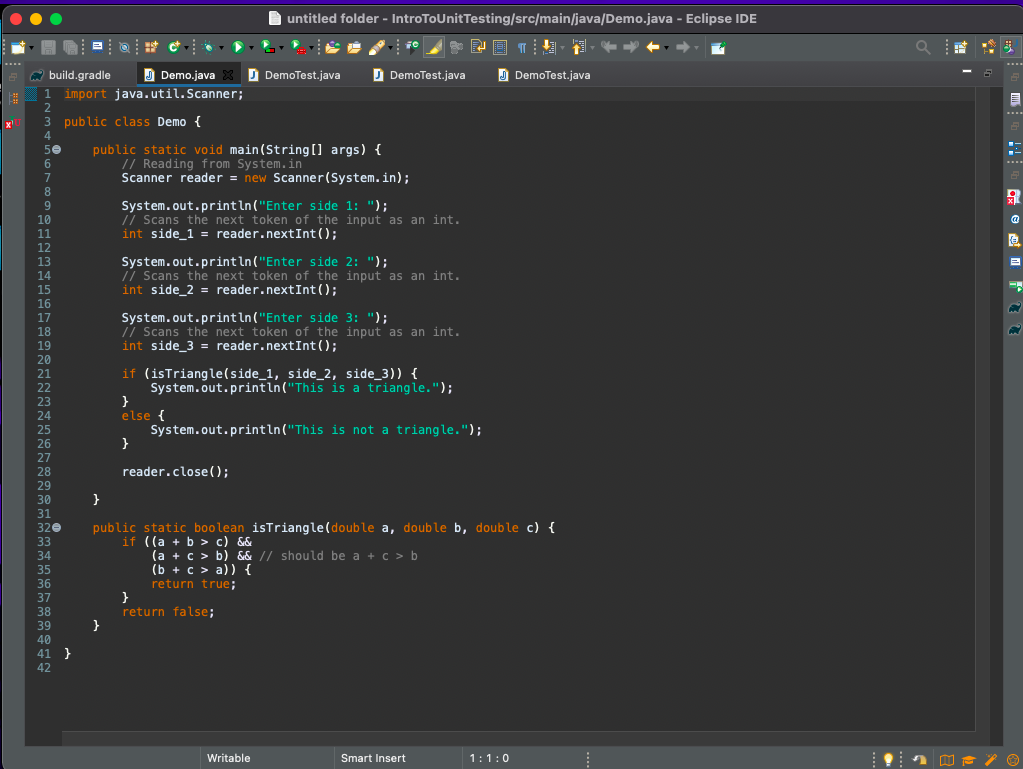
Task: Toggle Mark Occurrences highlighter icon
Action: pyautogui.click(x=433, y=47)
